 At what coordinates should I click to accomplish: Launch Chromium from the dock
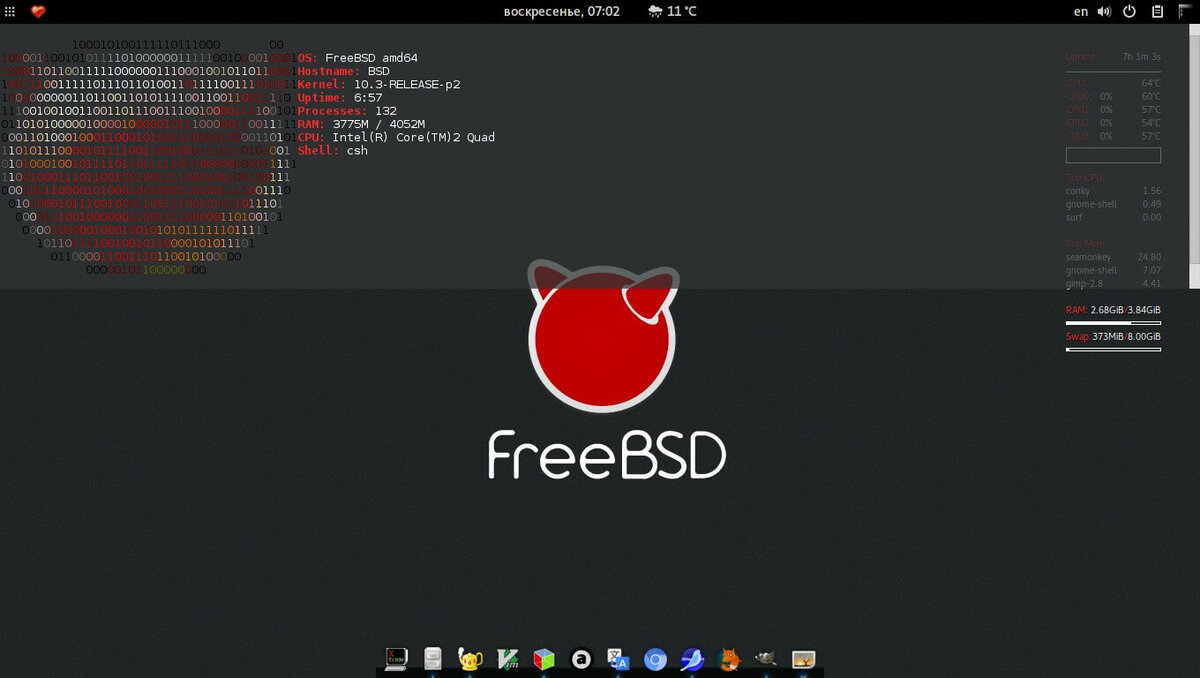click(x=654, y=659)
